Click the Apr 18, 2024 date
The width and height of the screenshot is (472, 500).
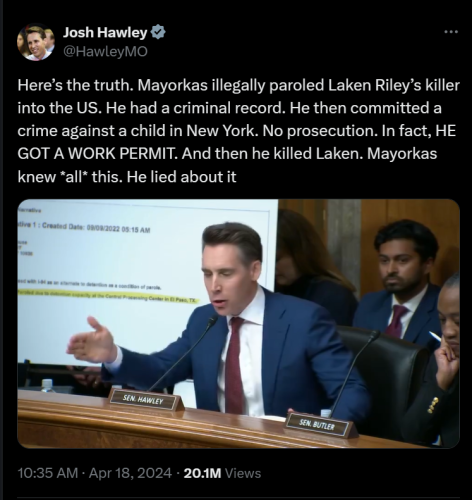[130, 473]
